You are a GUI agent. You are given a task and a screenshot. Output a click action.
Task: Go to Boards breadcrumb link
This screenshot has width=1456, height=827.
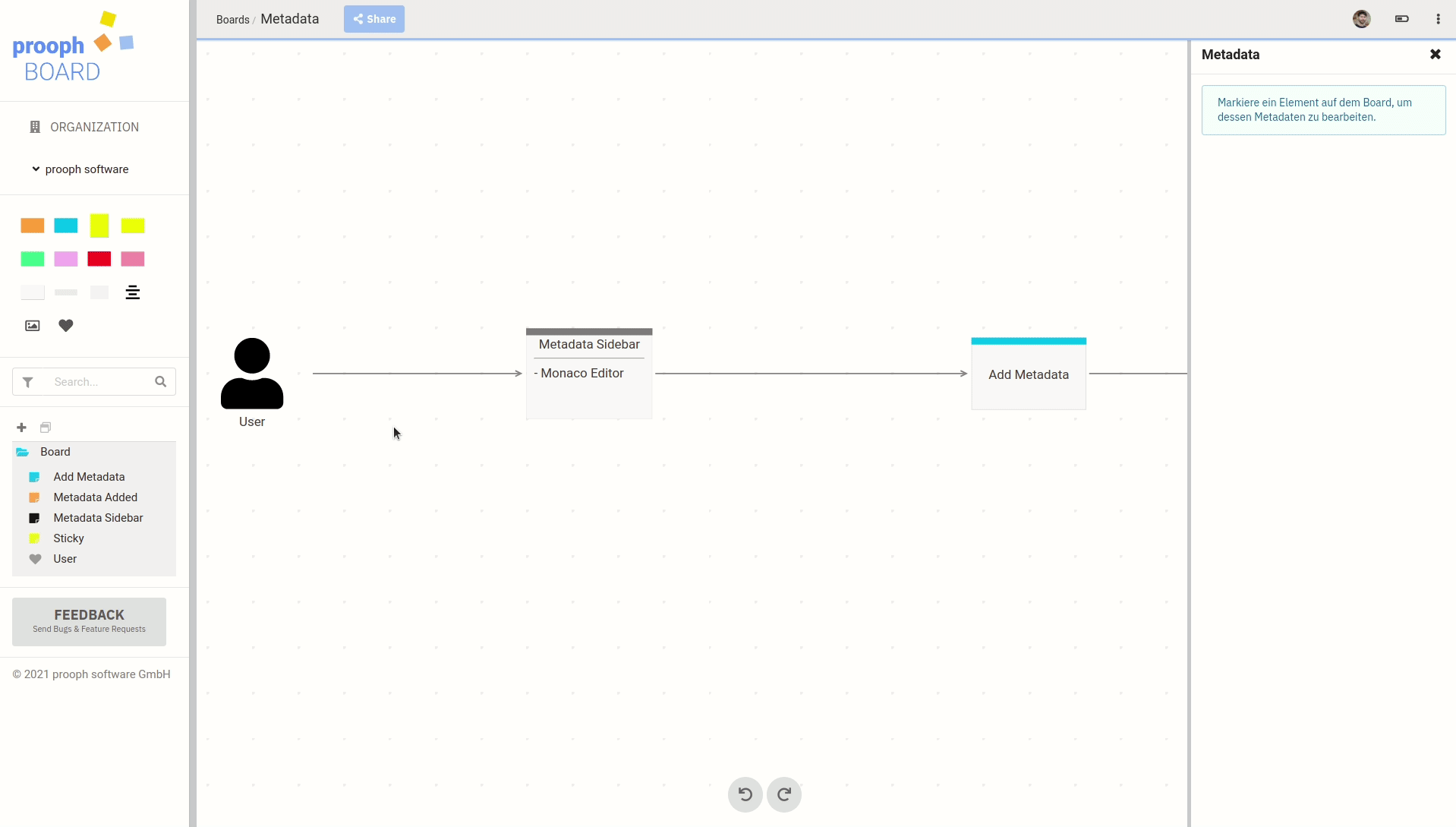(x=232, y=20)
